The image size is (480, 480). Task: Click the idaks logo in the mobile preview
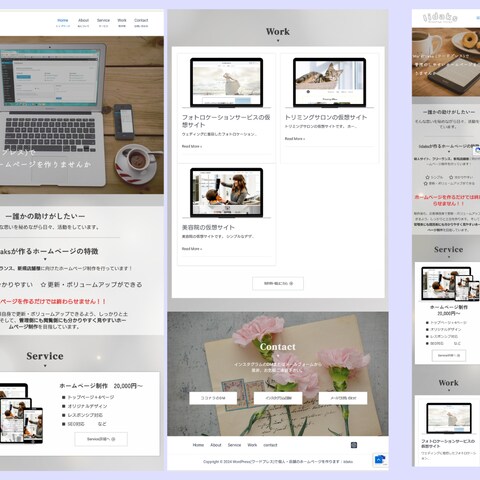[x=440, y=18]
